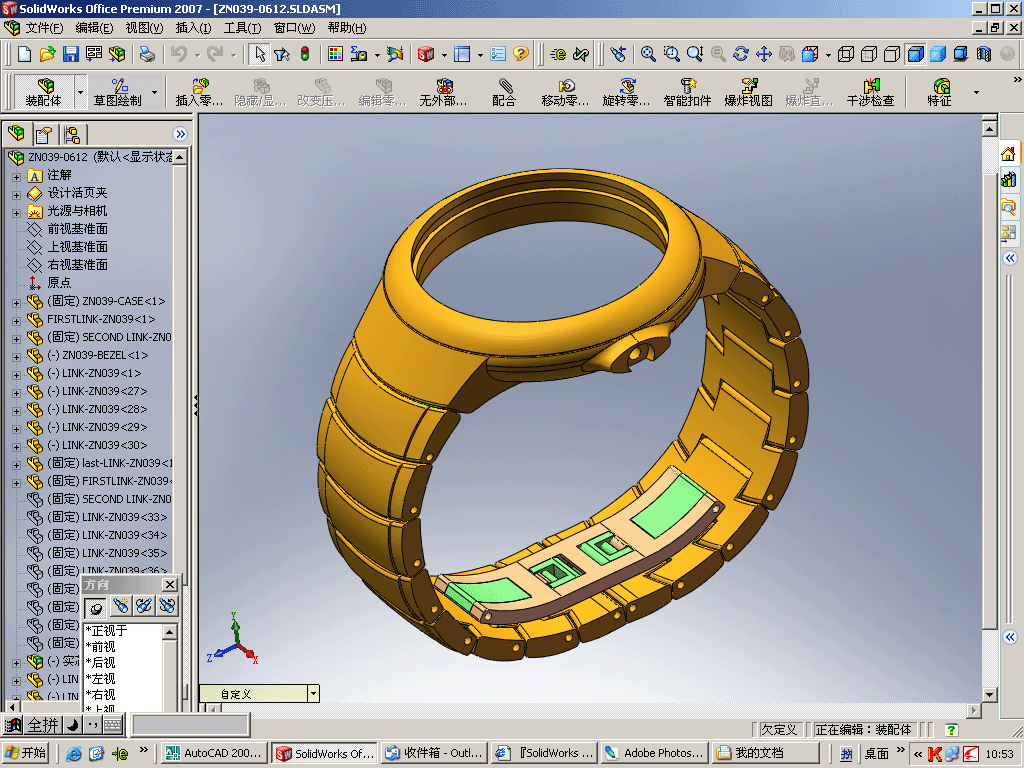Screen dimensions: 1024x768
Task: Toggle the Section View tool
Action: coord(984,54)
